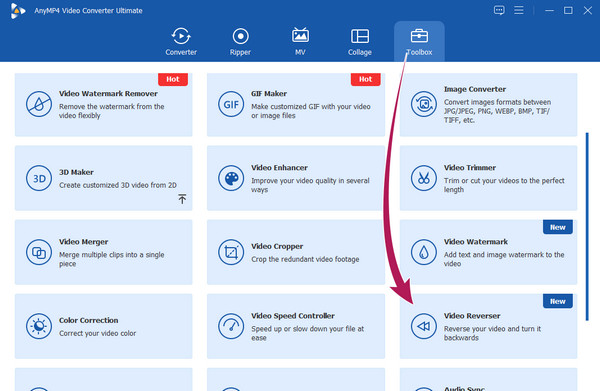Click the New badge on Video Reverser
Screen dimensions: 600x391
558,301
